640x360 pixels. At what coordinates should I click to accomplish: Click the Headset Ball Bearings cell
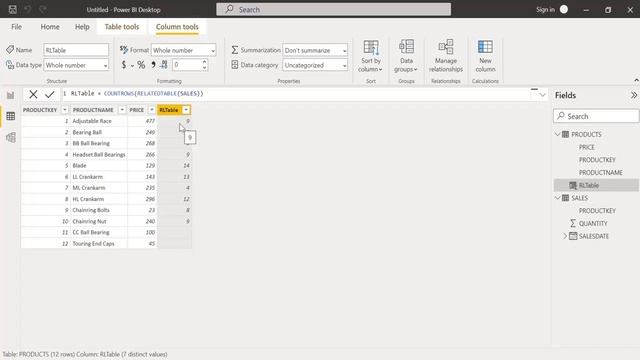click(99, 154)
